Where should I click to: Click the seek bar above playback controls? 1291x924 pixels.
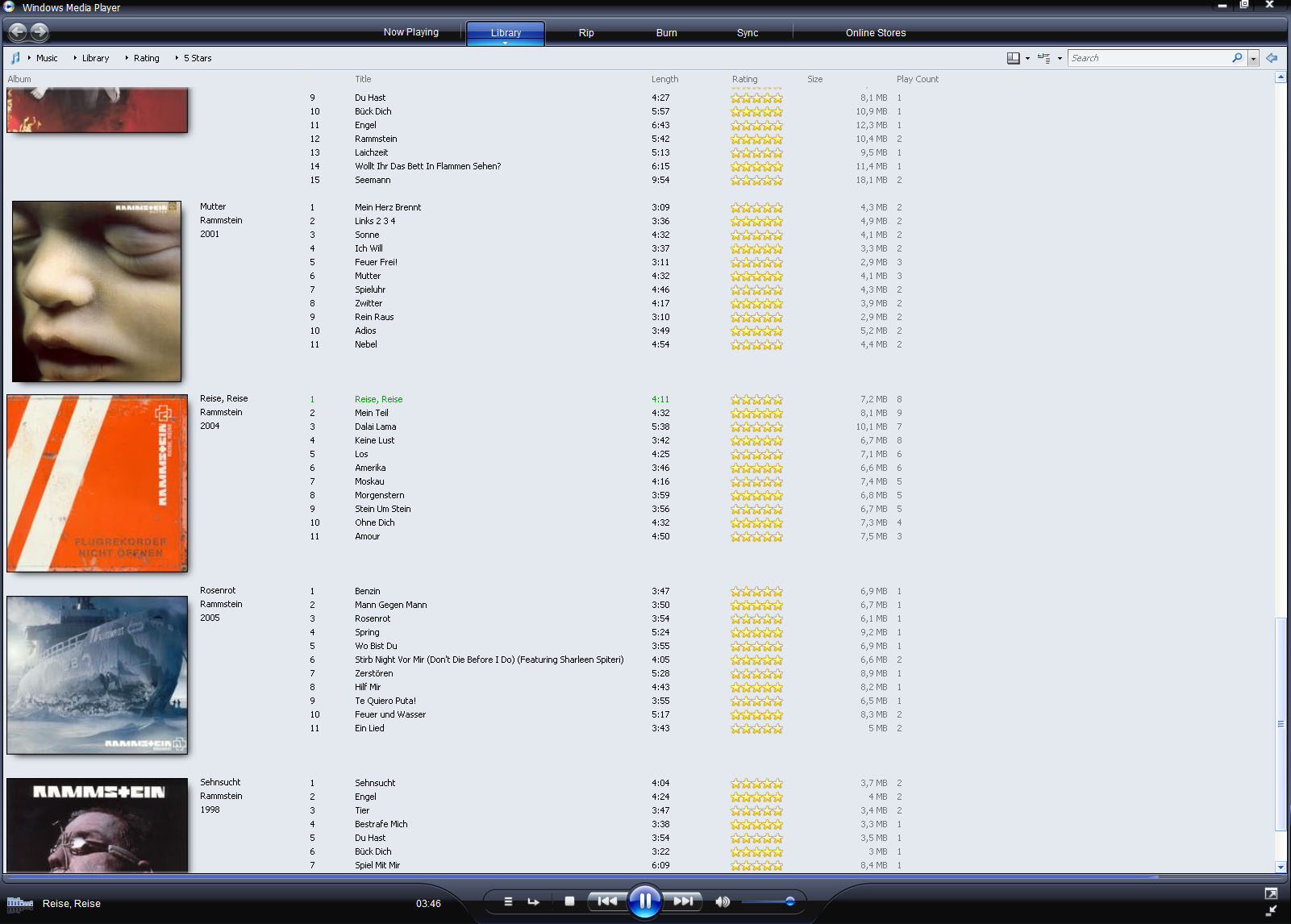click(x=645, y=876)
